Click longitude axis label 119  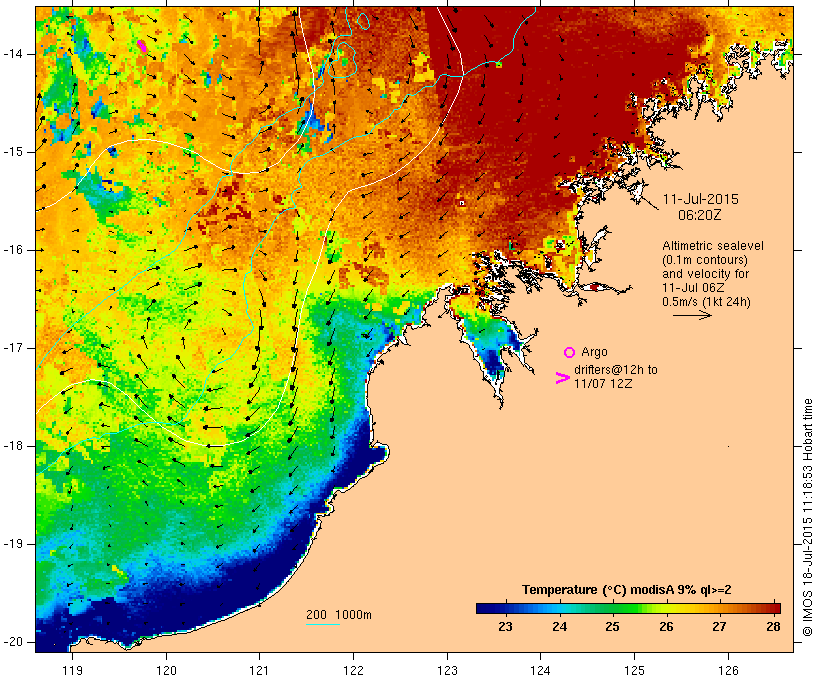coord(72,670)
